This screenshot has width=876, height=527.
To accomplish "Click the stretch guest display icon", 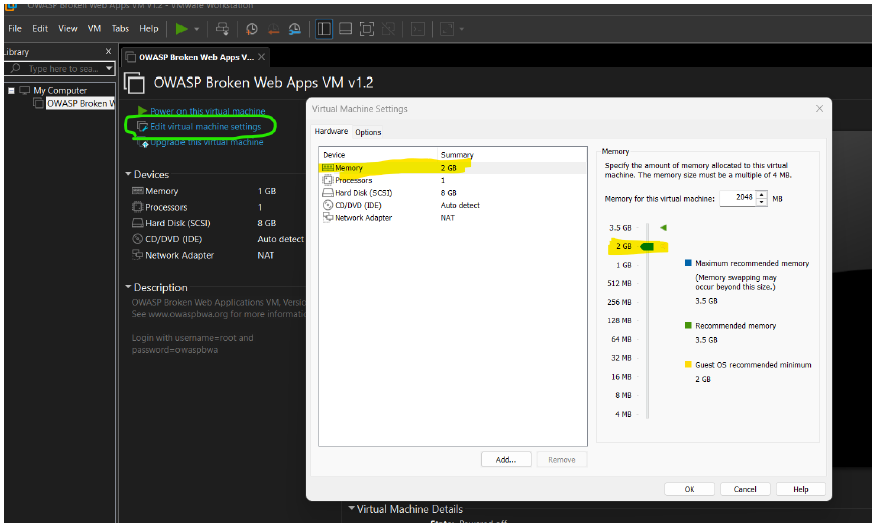I will pyautogui.click(x=447, y=29).
